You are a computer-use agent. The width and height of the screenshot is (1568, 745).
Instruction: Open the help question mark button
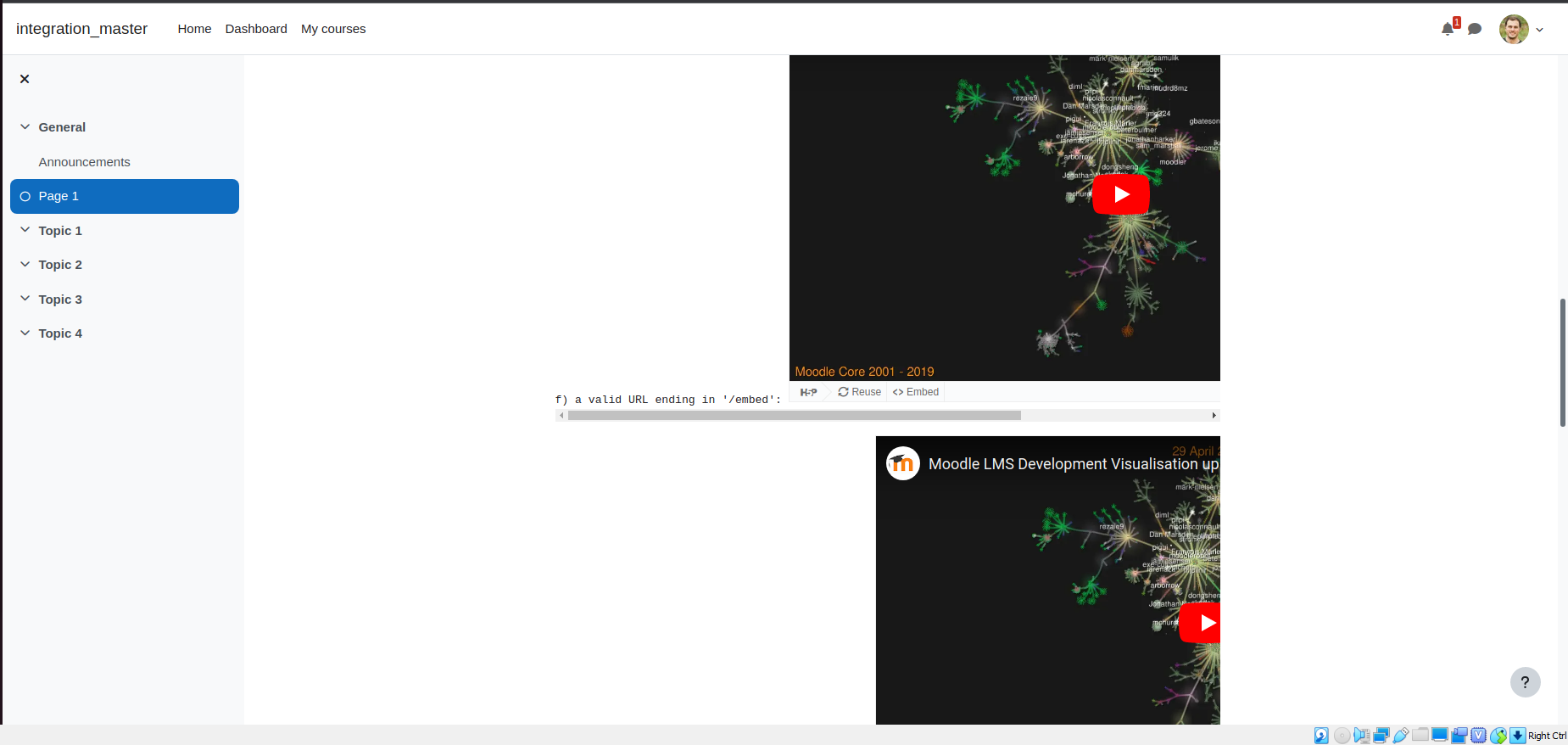1525,682
